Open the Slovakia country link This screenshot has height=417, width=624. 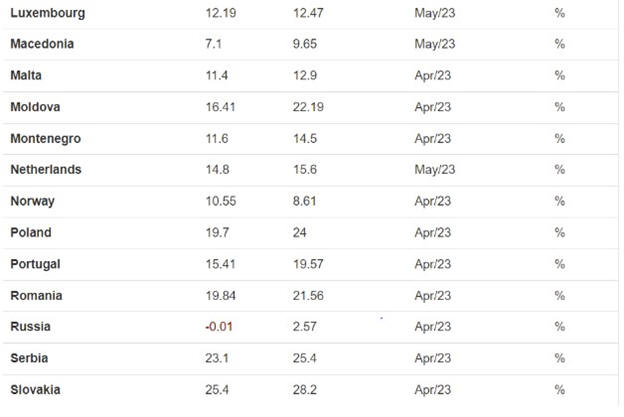coord(36,389)
